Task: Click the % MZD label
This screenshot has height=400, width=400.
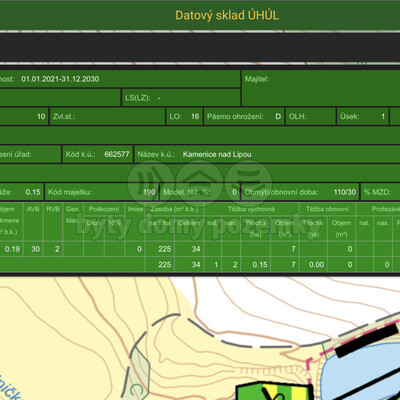Action: (x=377, y=192)
